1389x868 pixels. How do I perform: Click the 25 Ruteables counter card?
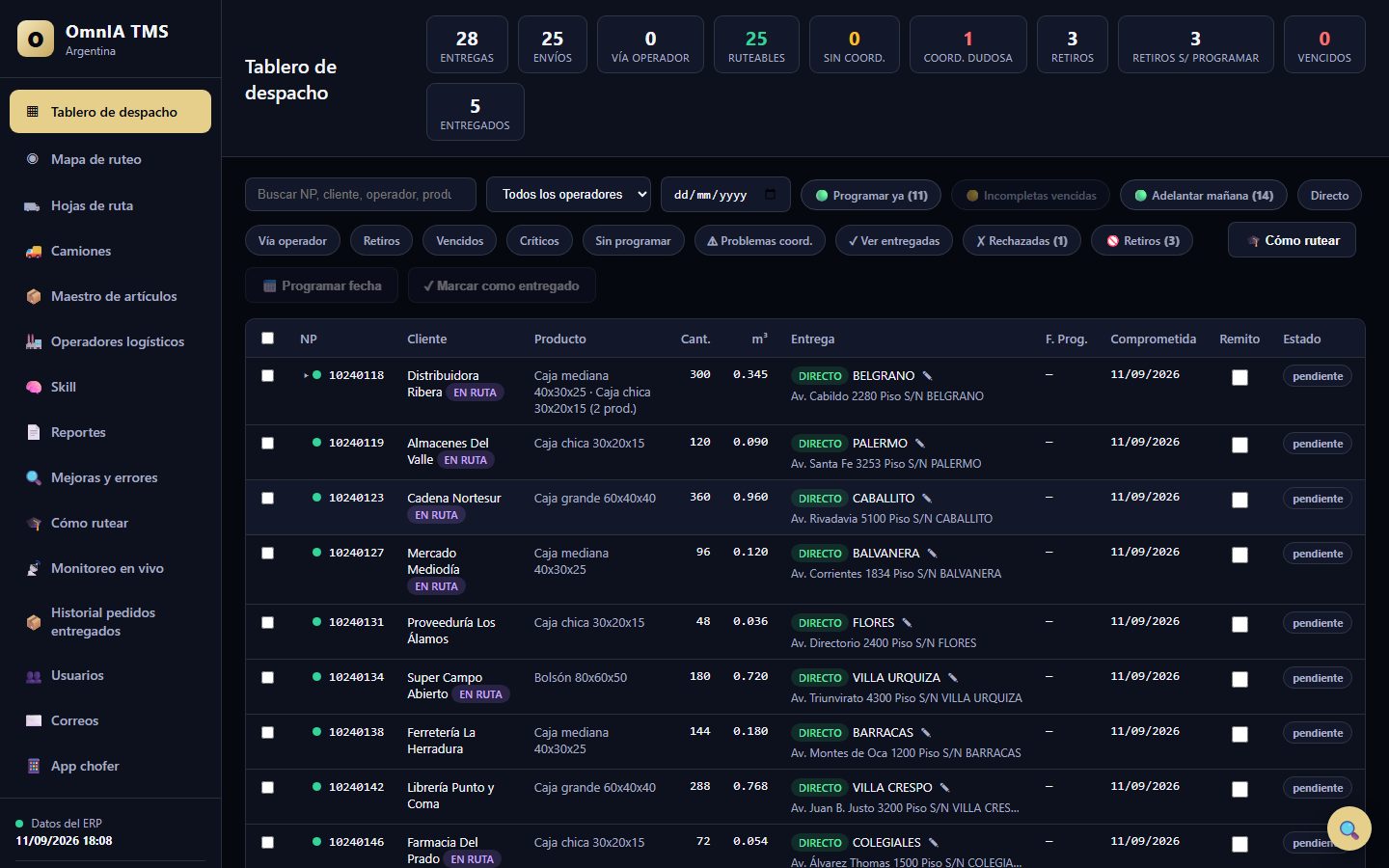click(x=756, y=44)
